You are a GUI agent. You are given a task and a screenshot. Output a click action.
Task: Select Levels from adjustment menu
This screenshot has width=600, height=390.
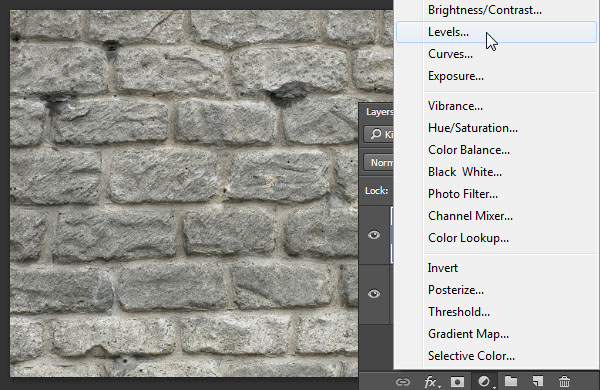[x=496, y=32]
